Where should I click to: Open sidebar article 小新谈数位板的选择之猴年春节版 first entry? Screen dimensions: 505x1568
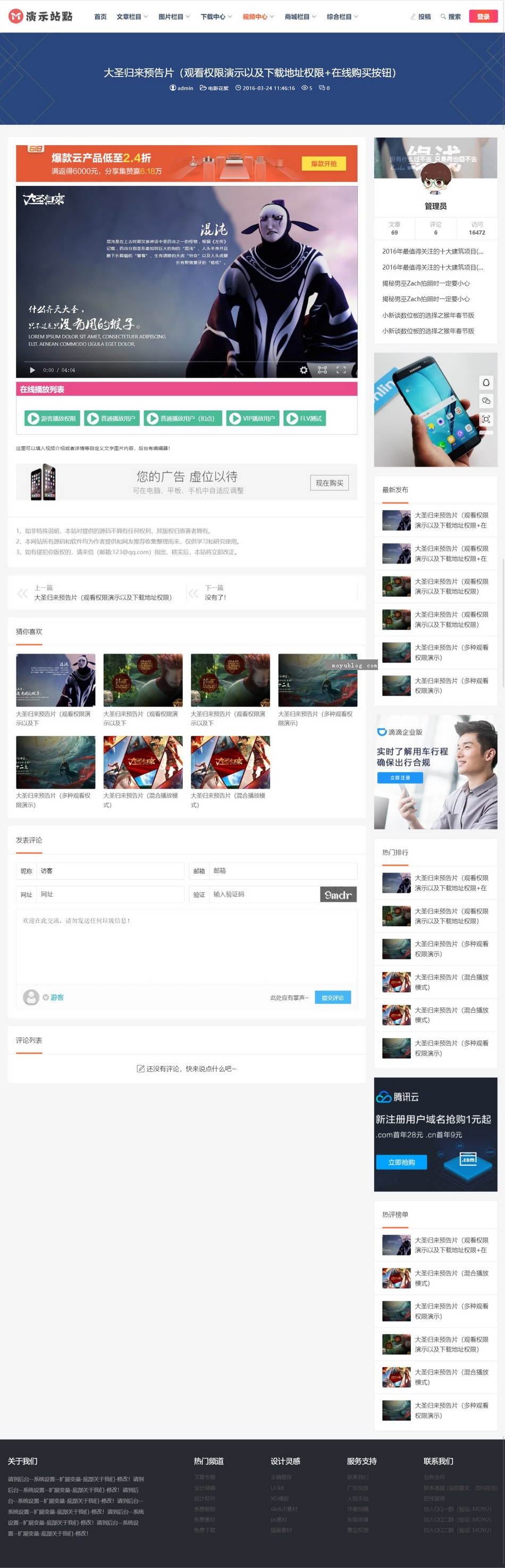(x=428, y=315)
